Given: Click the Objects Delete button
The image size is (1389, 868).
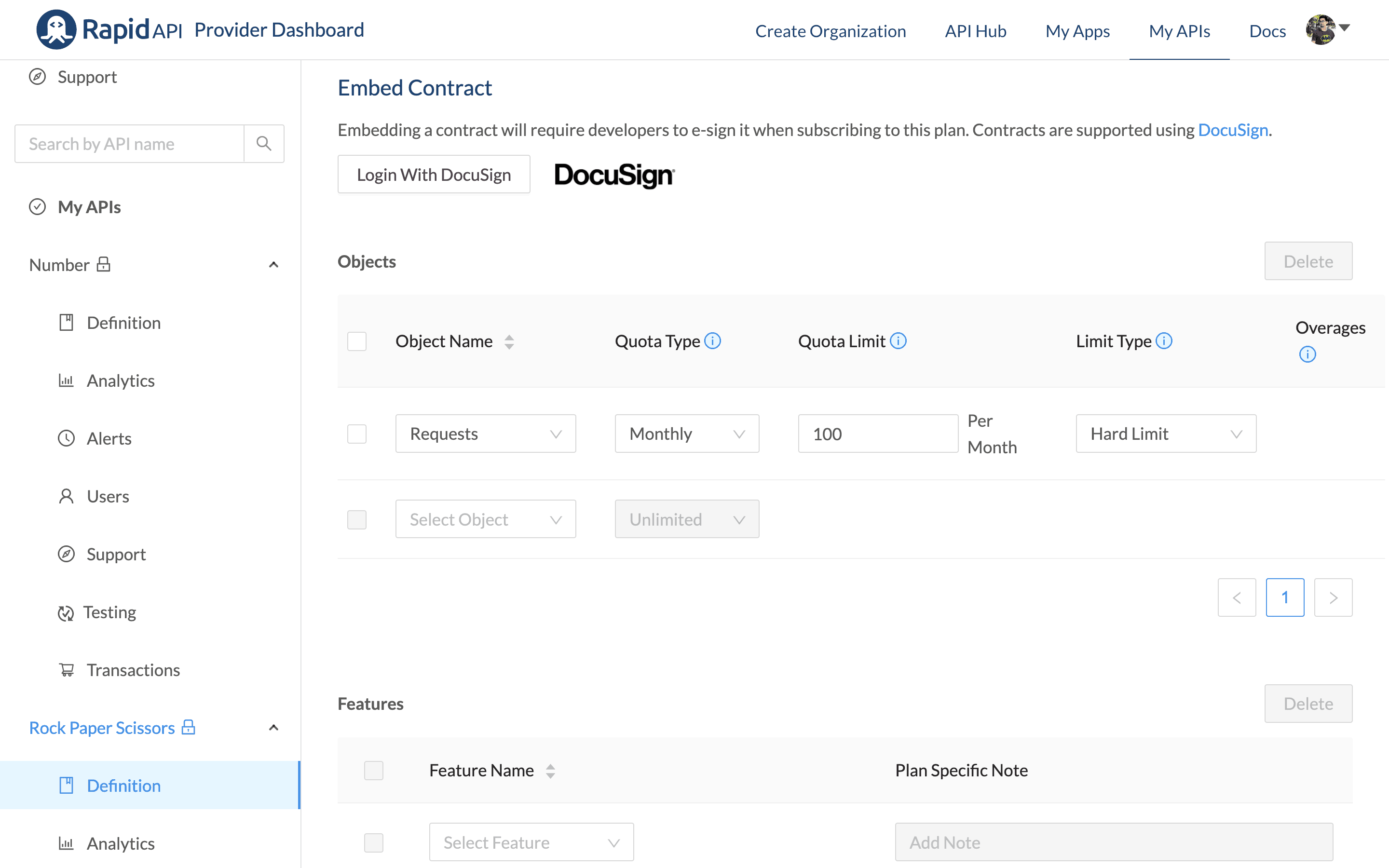Looking at the screenshot, I should click(1308, 261).
